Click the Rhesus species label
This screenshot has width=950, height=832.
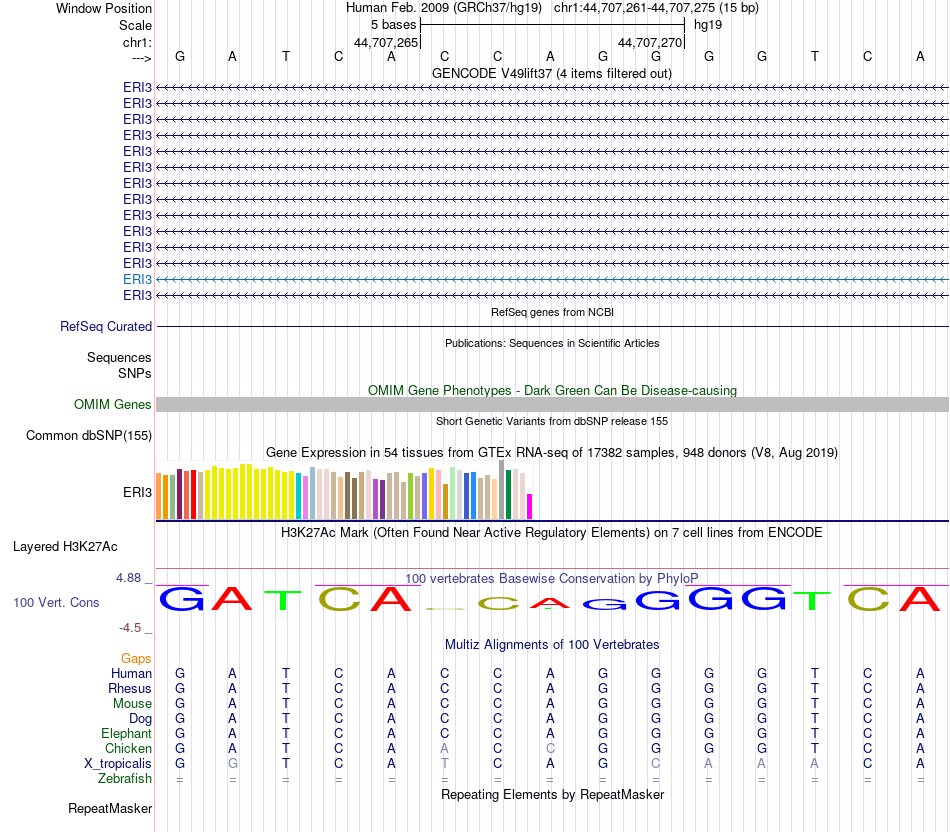(130, 689)
